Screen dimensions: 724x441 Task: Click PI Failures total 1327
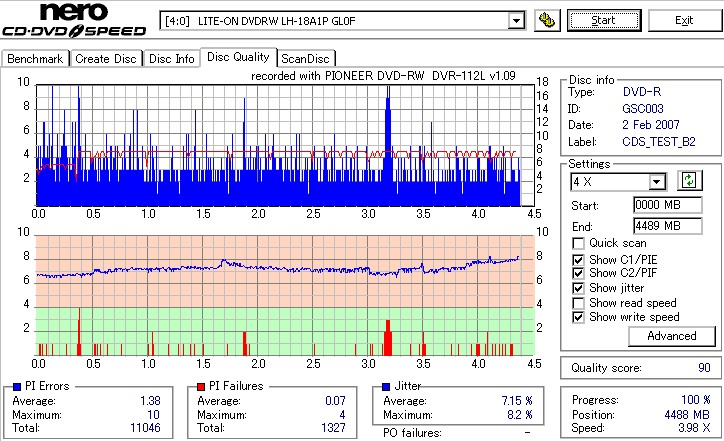click(x=333, y=428)
